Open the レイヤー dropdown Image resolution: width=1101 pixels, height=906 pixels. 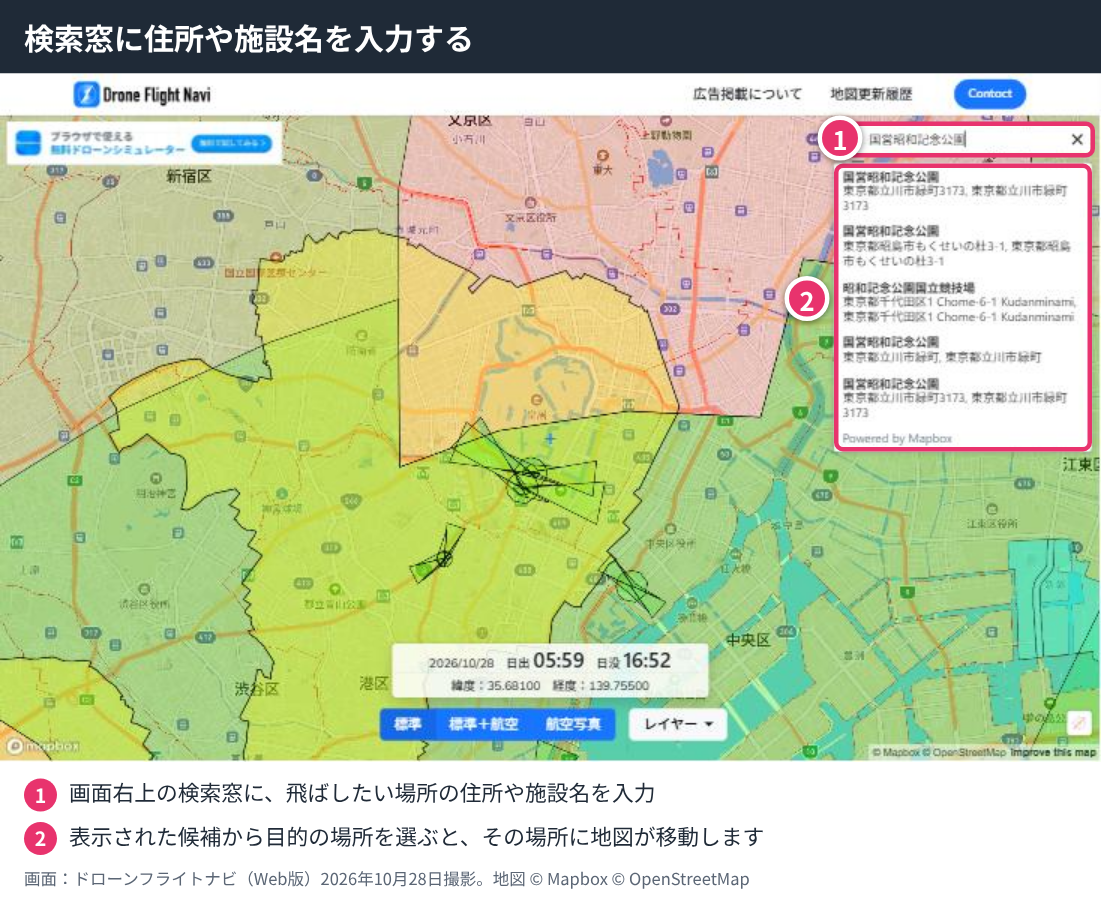pos(678,724)
